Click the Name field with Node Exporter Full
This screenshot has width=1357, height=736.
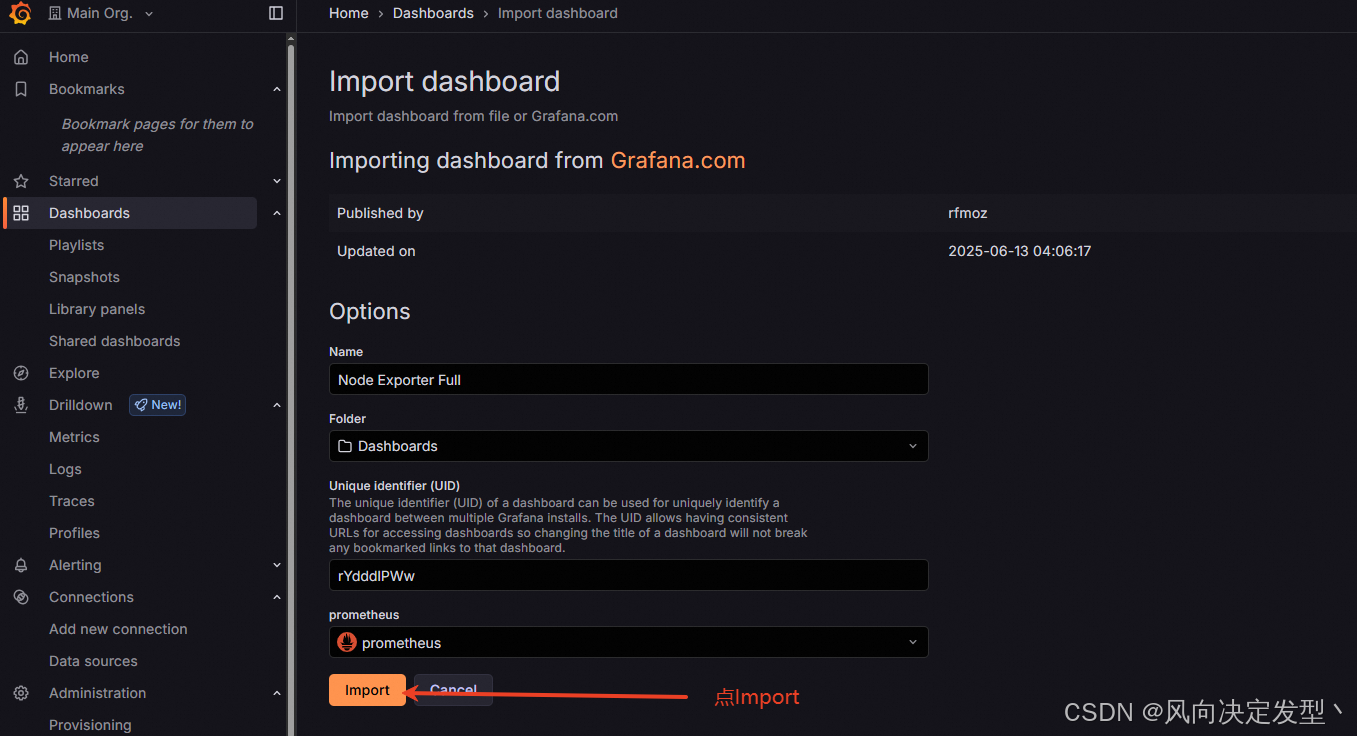[628, 379]
